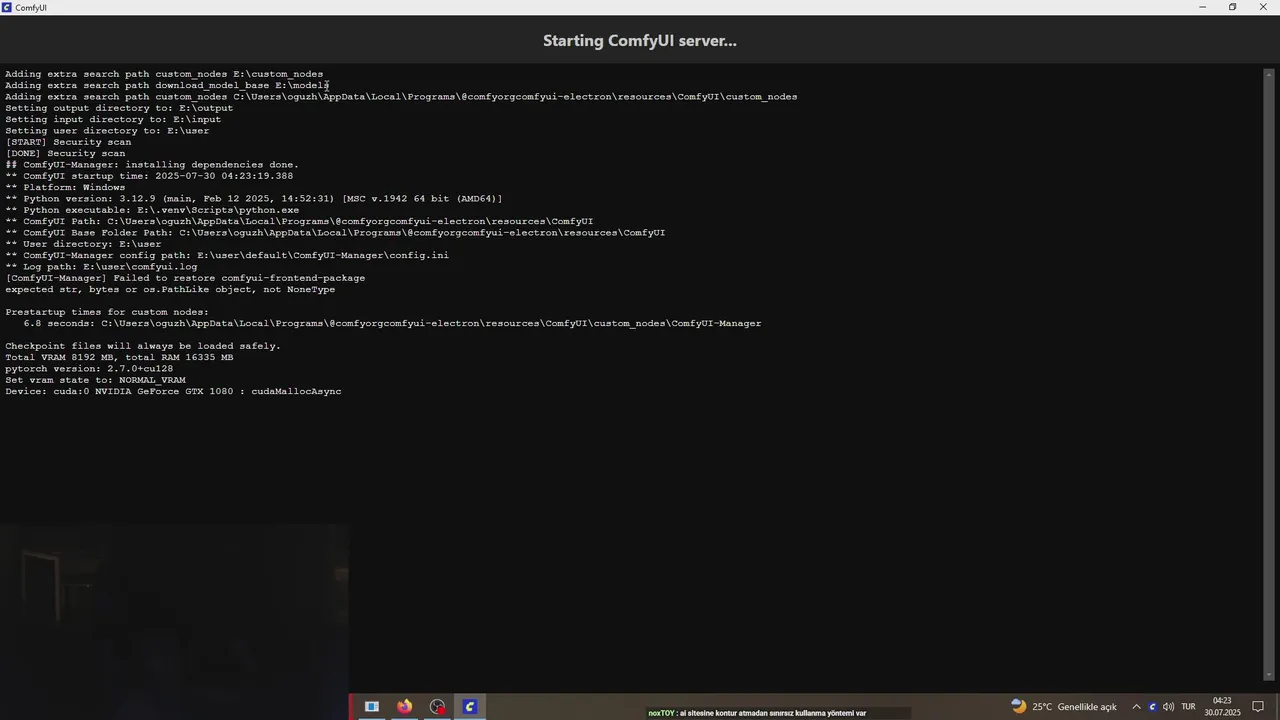Click the vertical log scrollbar track
This screenshot has width=1280, height=720.
click(x=1270, y=375)
